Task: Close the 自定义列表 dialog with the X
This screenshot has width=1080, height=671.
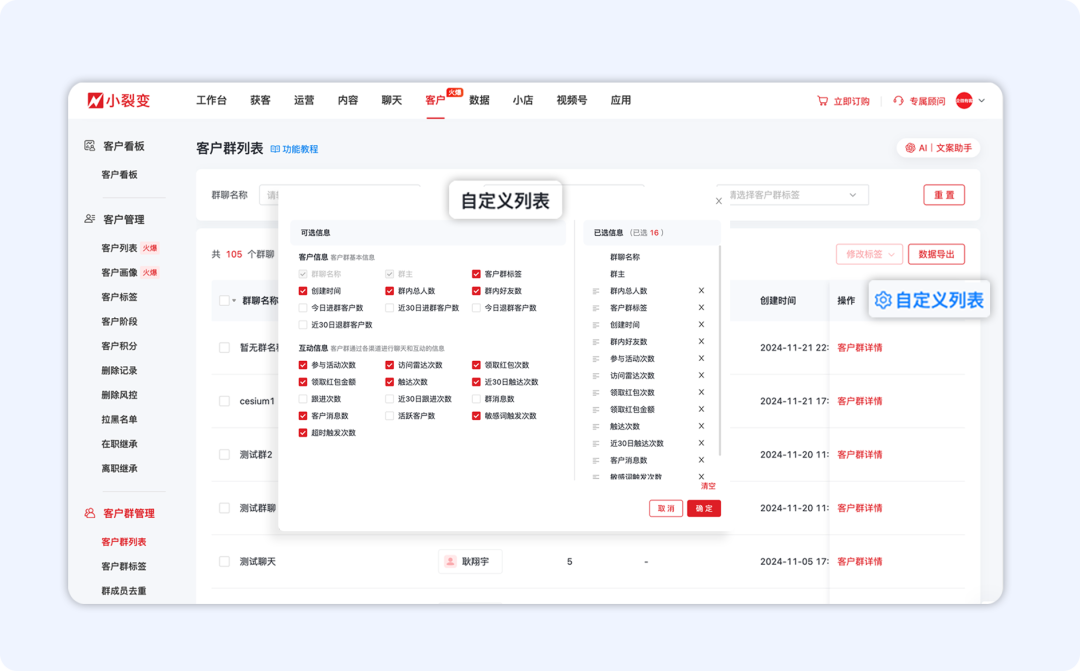Action: [718, 201]
